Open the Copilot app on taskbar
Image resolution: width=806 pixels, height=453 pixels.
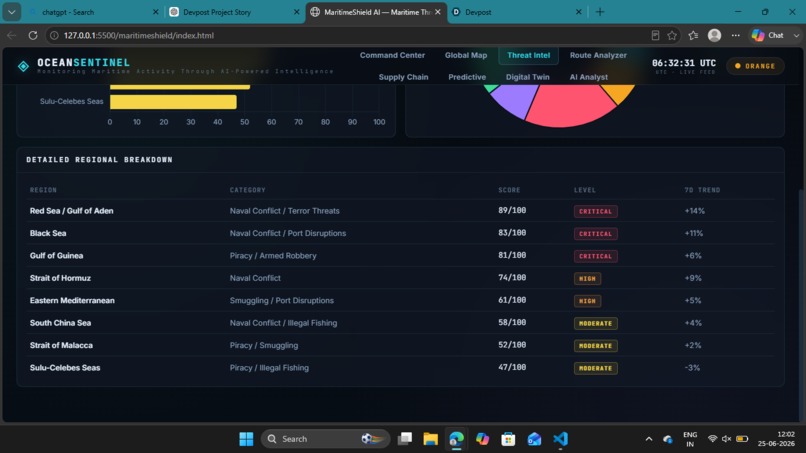482,439
